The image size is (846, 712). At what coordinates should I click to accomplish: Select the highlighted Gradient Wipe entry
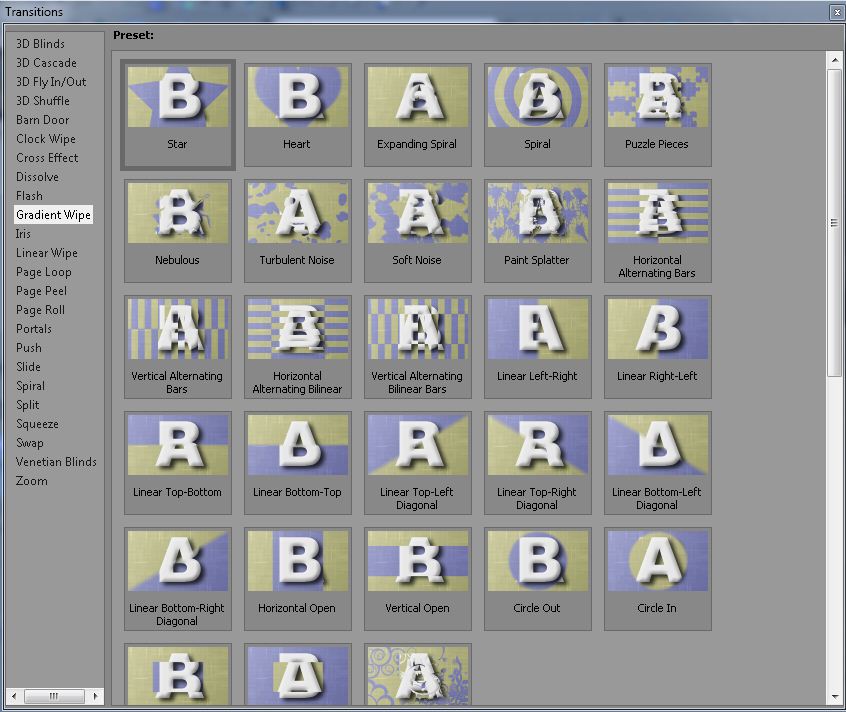tap(53, 215)
